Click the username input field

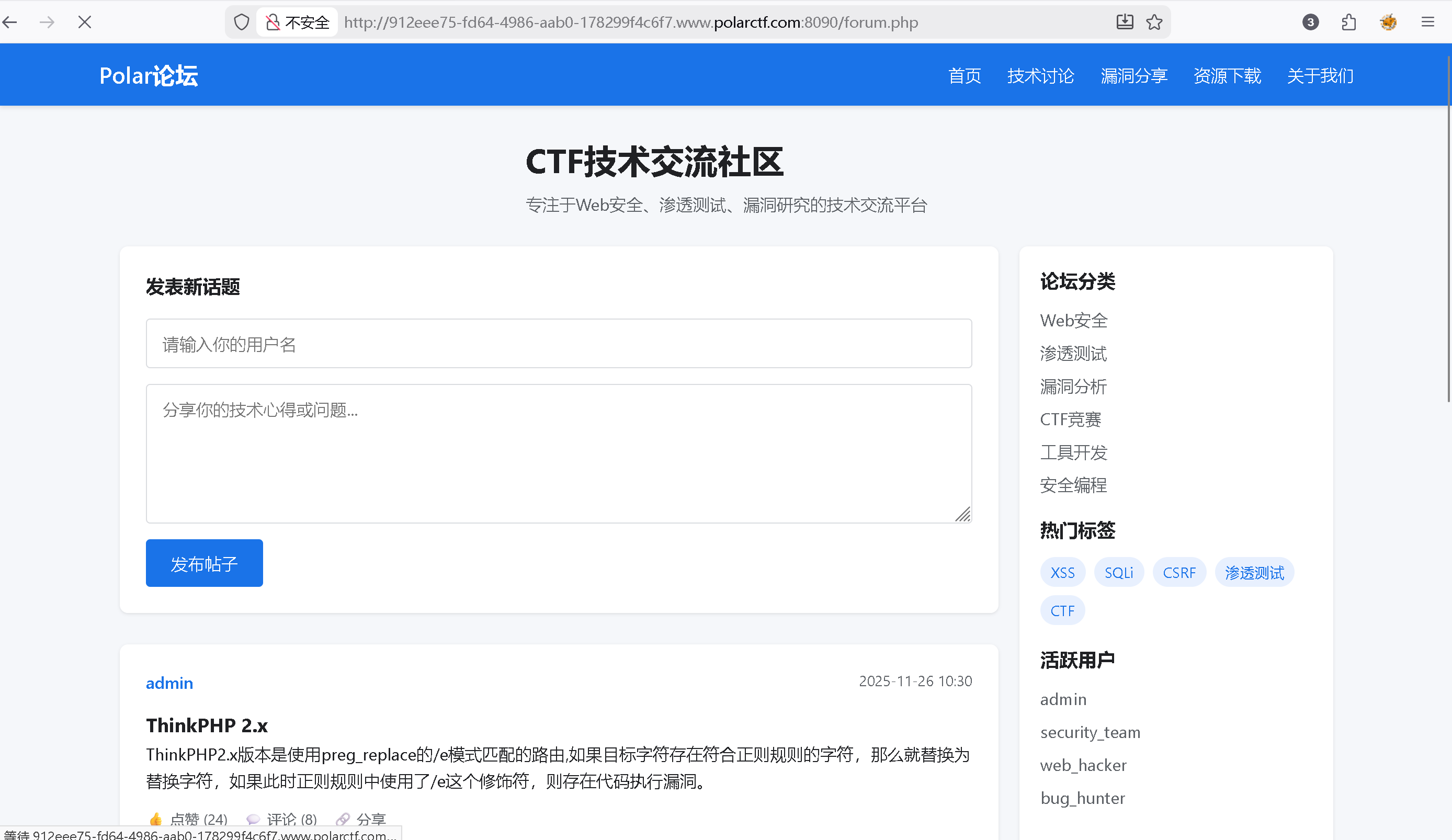pyautogui.click(x=558, y=344)
